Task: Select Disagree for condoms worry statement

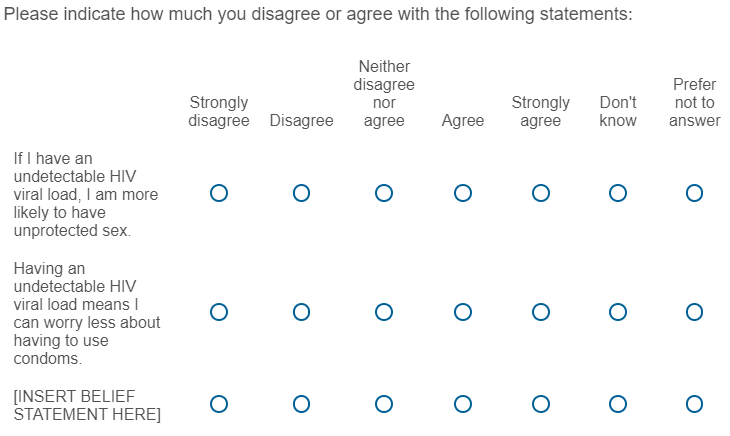Action: (301, 312)
